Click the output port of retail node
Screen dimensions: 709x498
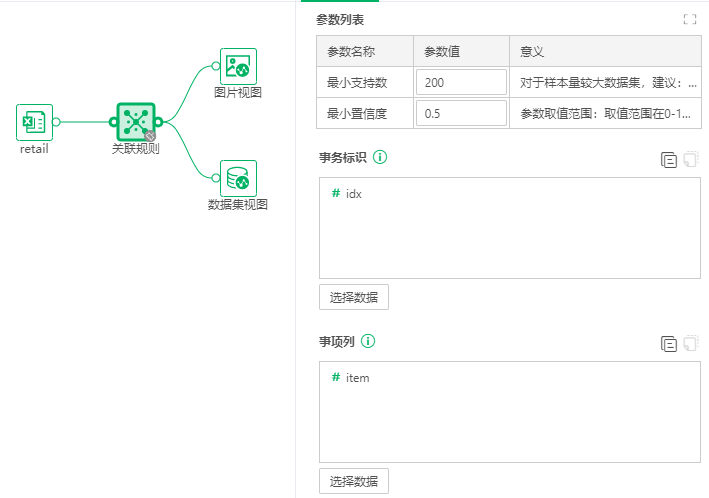coord(56,122)
